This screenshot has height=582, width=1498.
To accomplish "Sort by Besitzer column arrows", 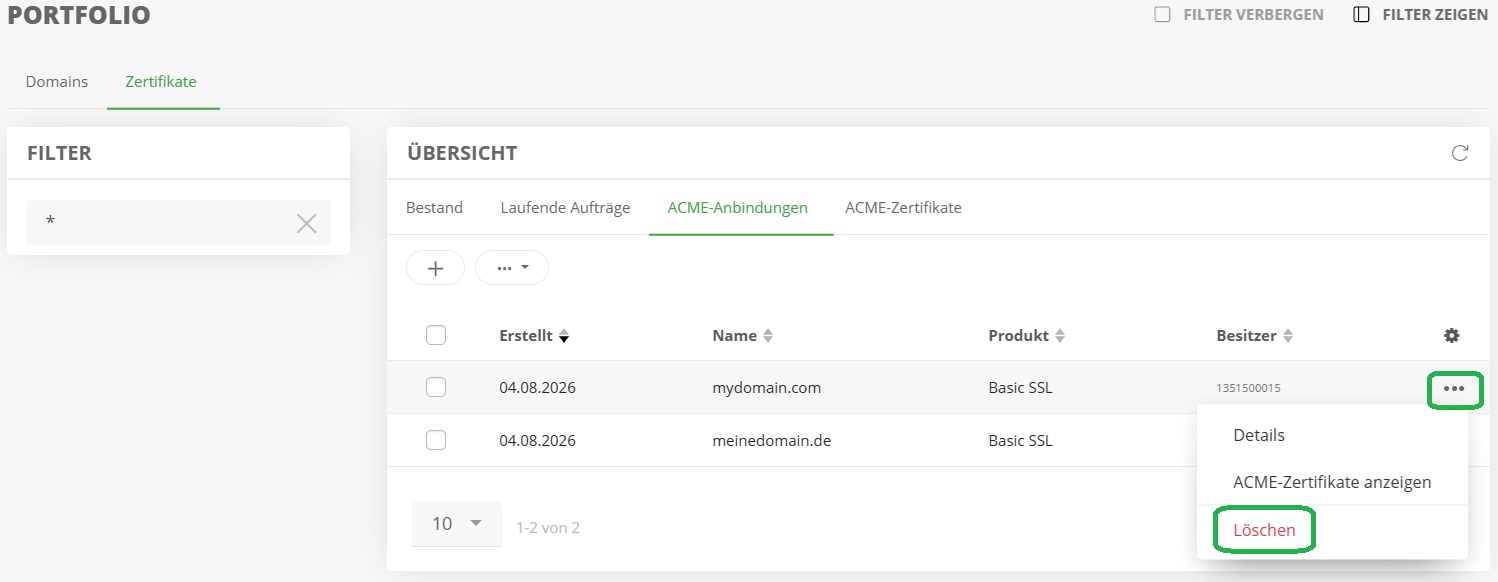I will tap(1288, 336).
